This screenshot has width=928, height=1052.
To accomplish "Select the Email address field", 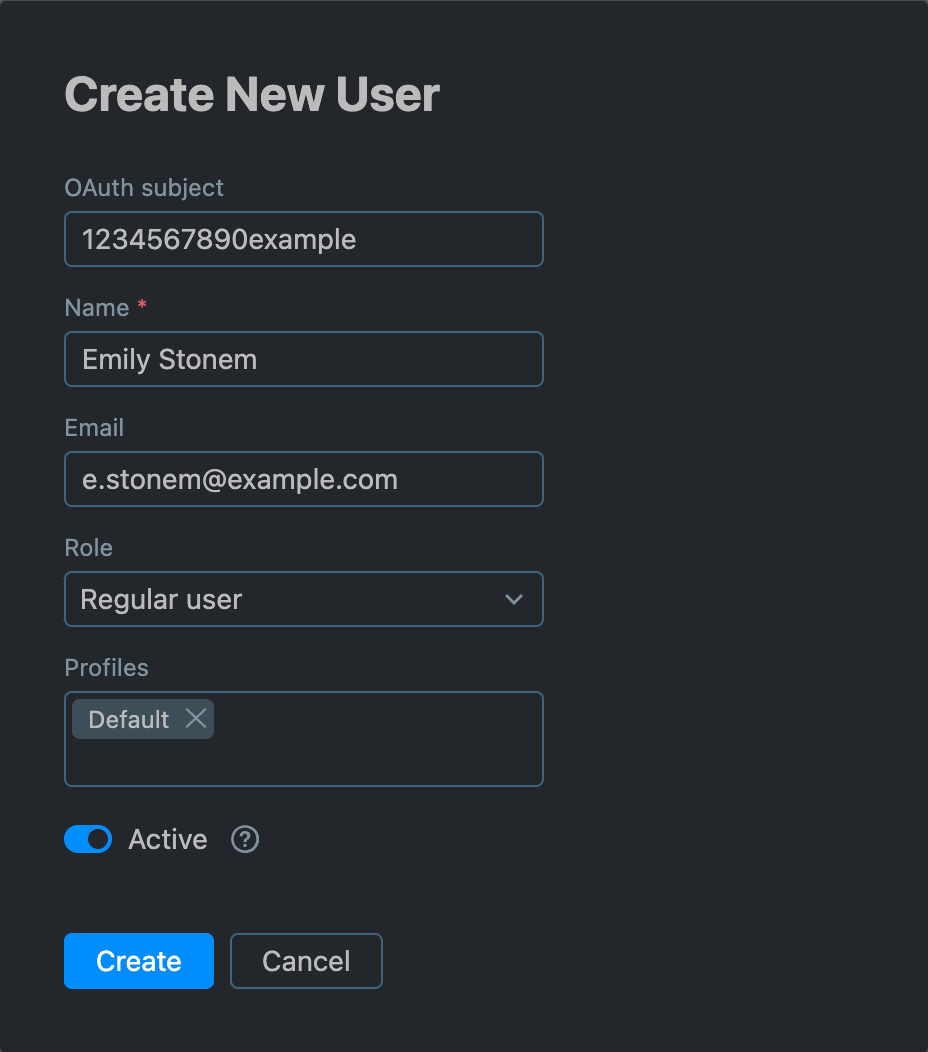I will coord(303,479).
